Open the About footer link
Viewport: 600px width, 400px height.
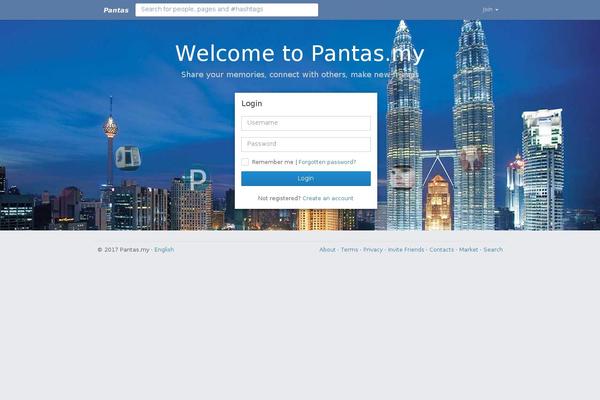coord(328,250)
